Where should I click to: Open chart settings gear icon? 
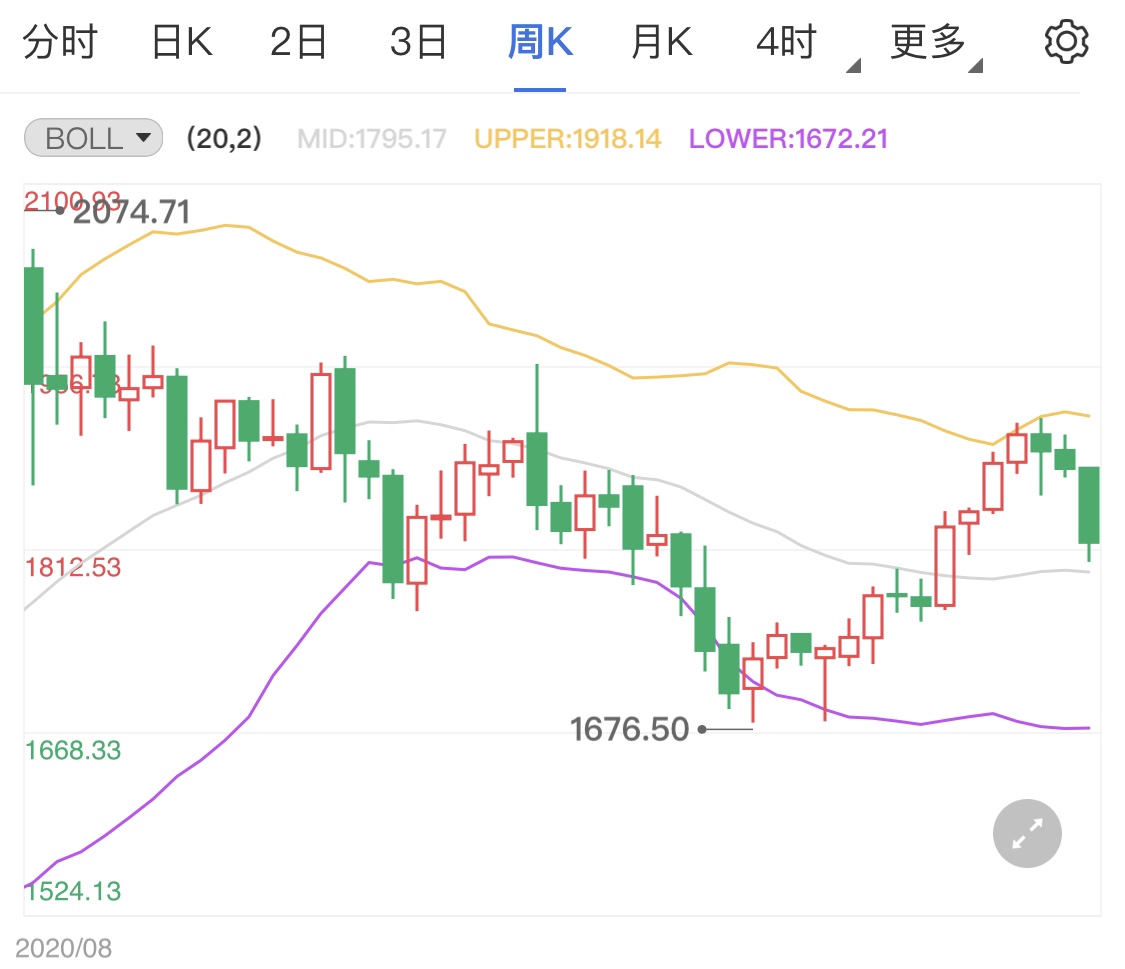coord(1066,42)
